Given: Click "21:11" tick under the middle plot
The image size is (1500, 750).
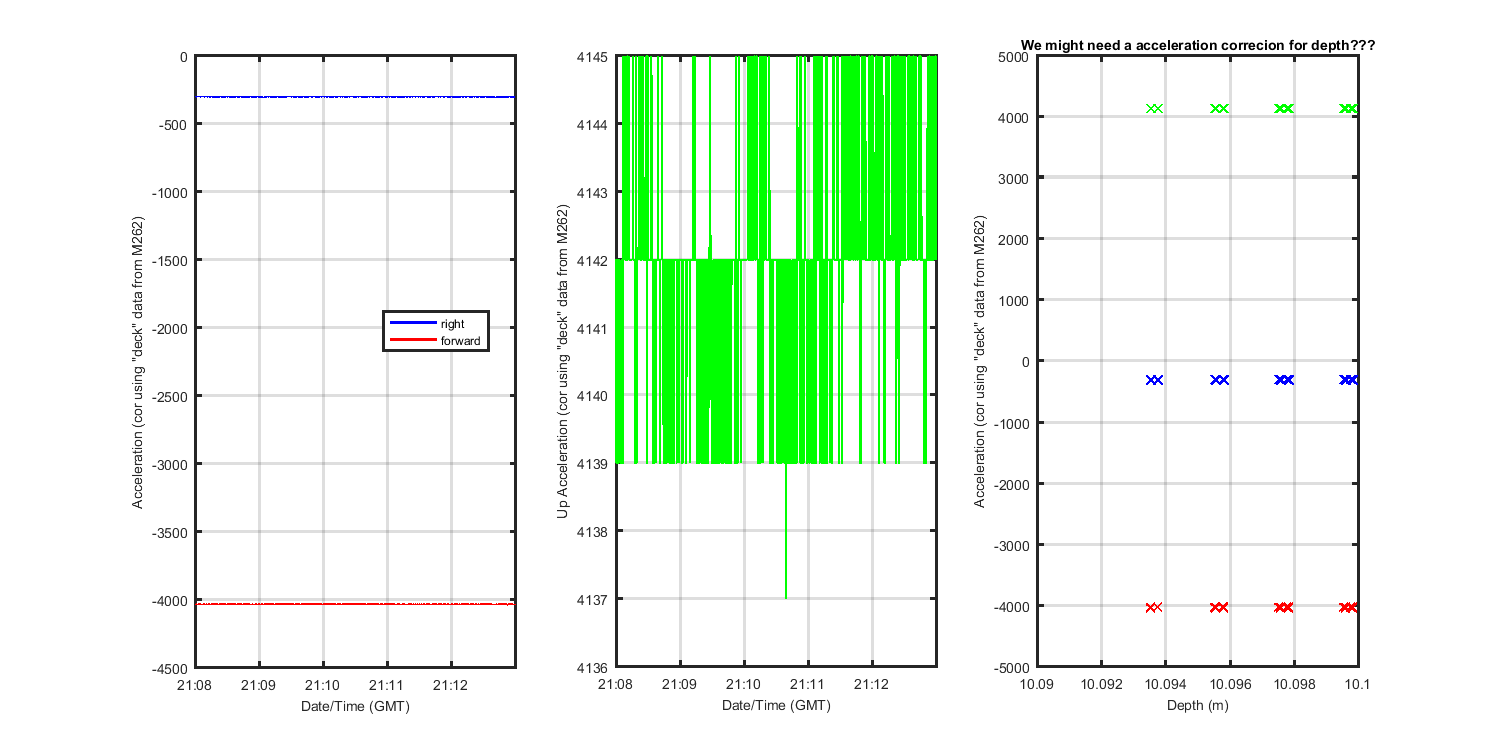Looking at the screenshot, I should [x=808, y=685].
